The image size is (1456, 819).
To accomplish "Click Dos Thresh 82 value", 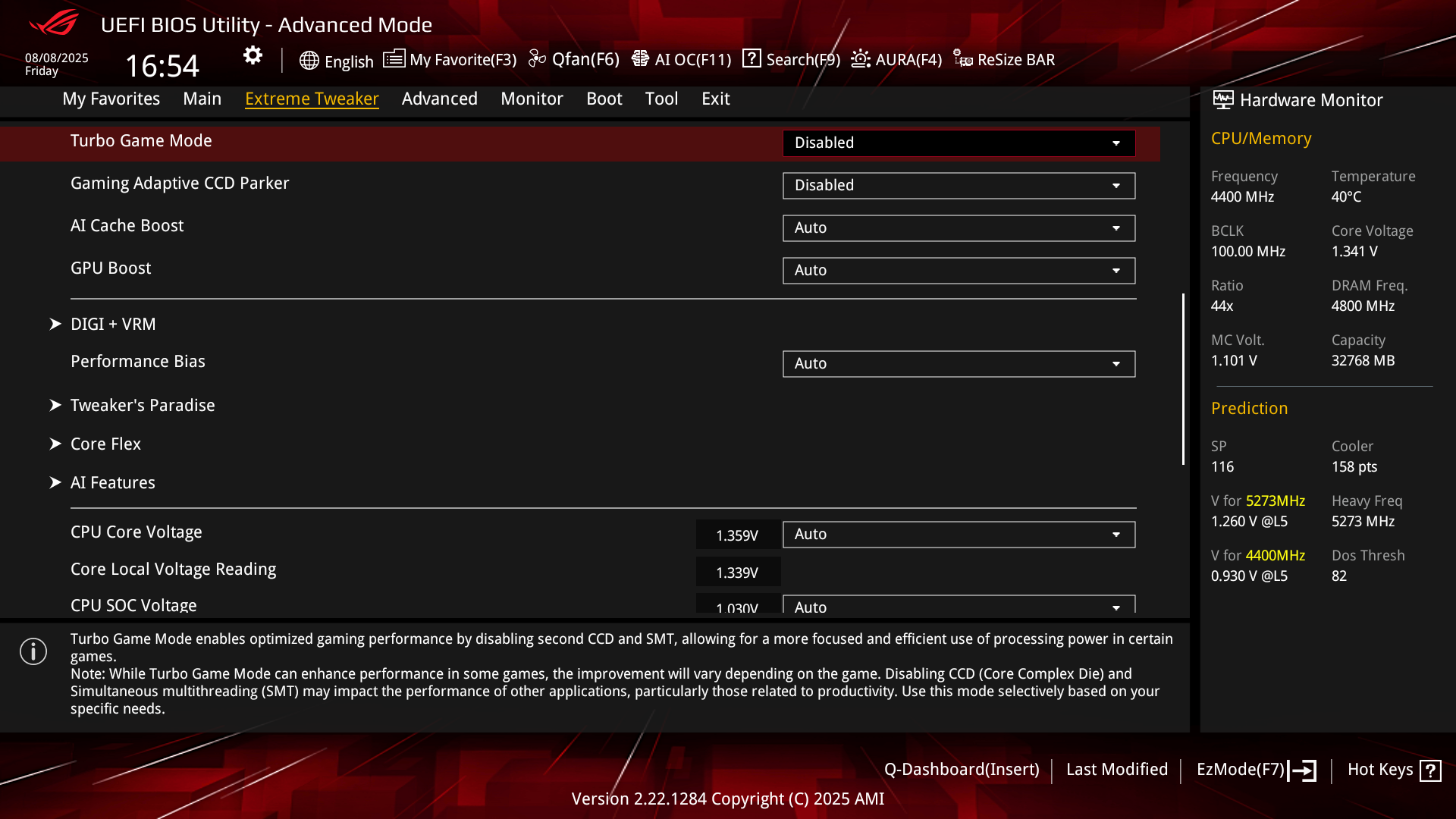I will (1339, 576).
